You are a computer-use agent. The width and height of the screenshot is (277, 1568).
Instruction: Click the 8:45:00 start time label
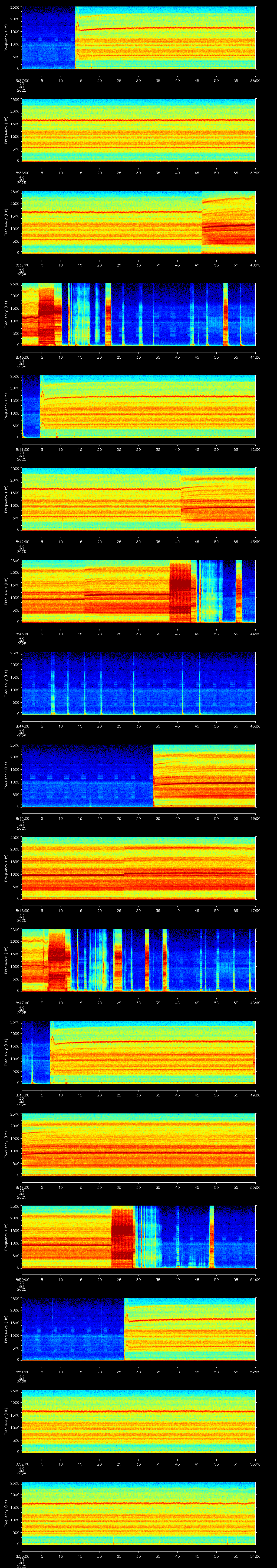point(22,818)
